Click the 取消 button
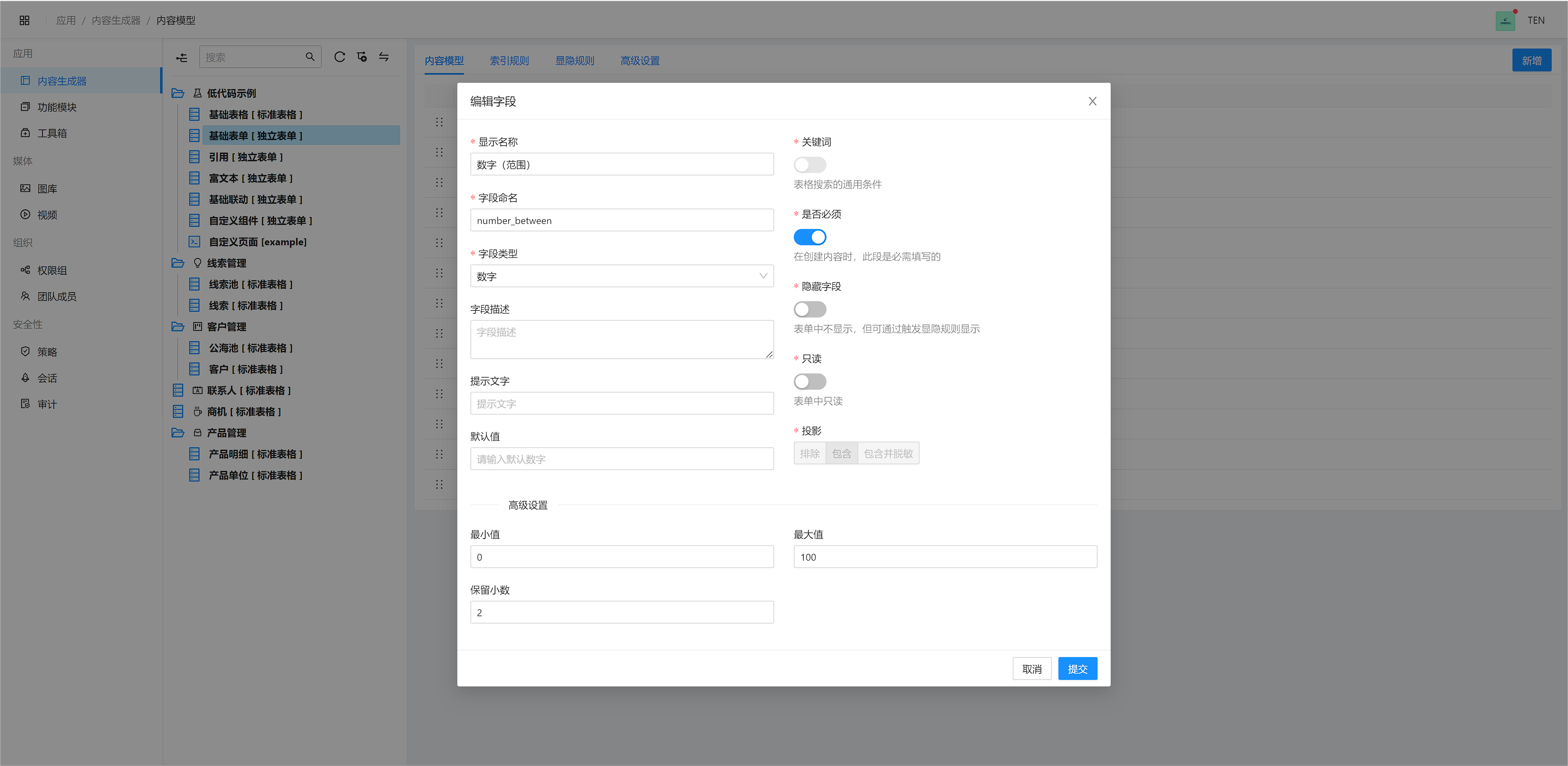 [1031, 668]
